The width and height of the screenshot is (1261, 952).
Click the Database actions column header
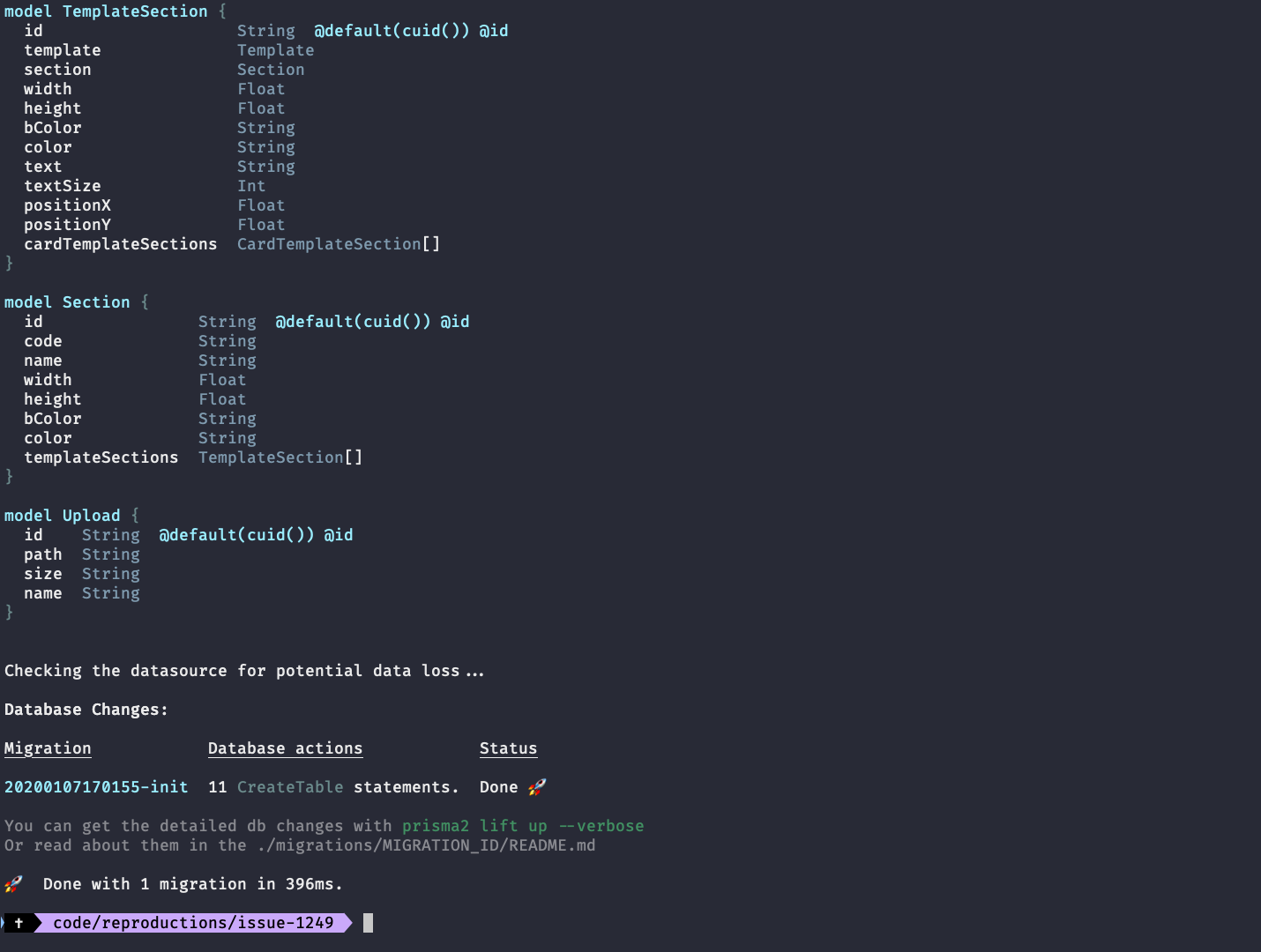tap(285, 747)
